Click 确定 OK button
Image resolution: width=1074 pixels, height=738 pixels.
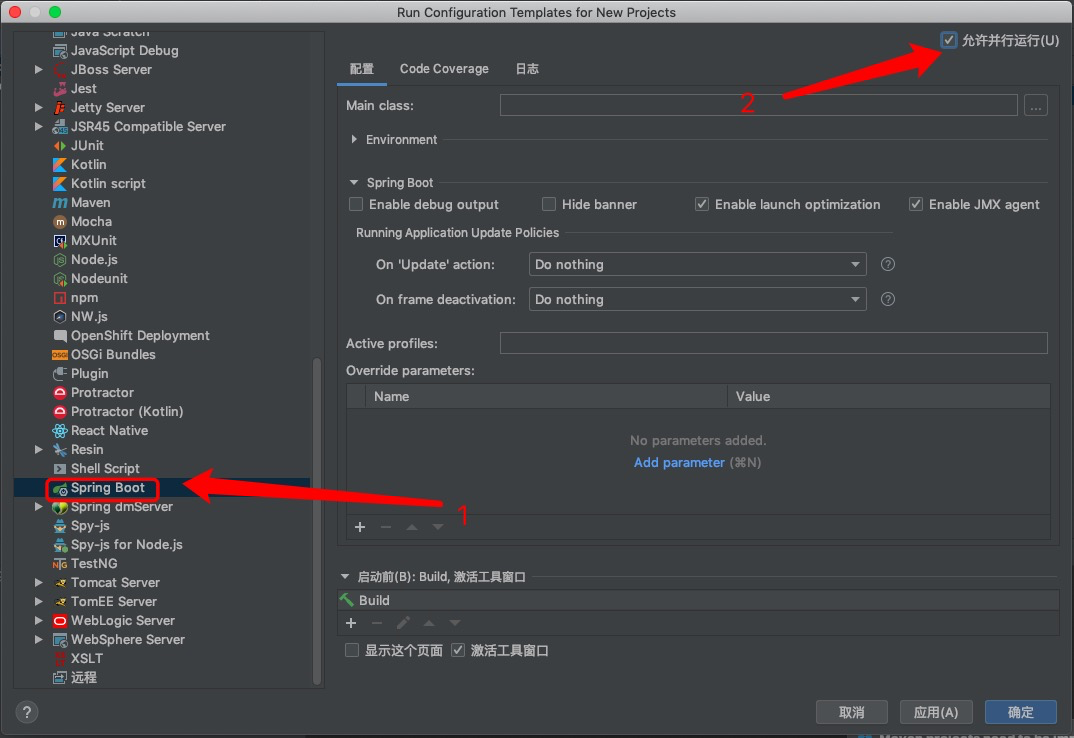[x=1021, y=712]
